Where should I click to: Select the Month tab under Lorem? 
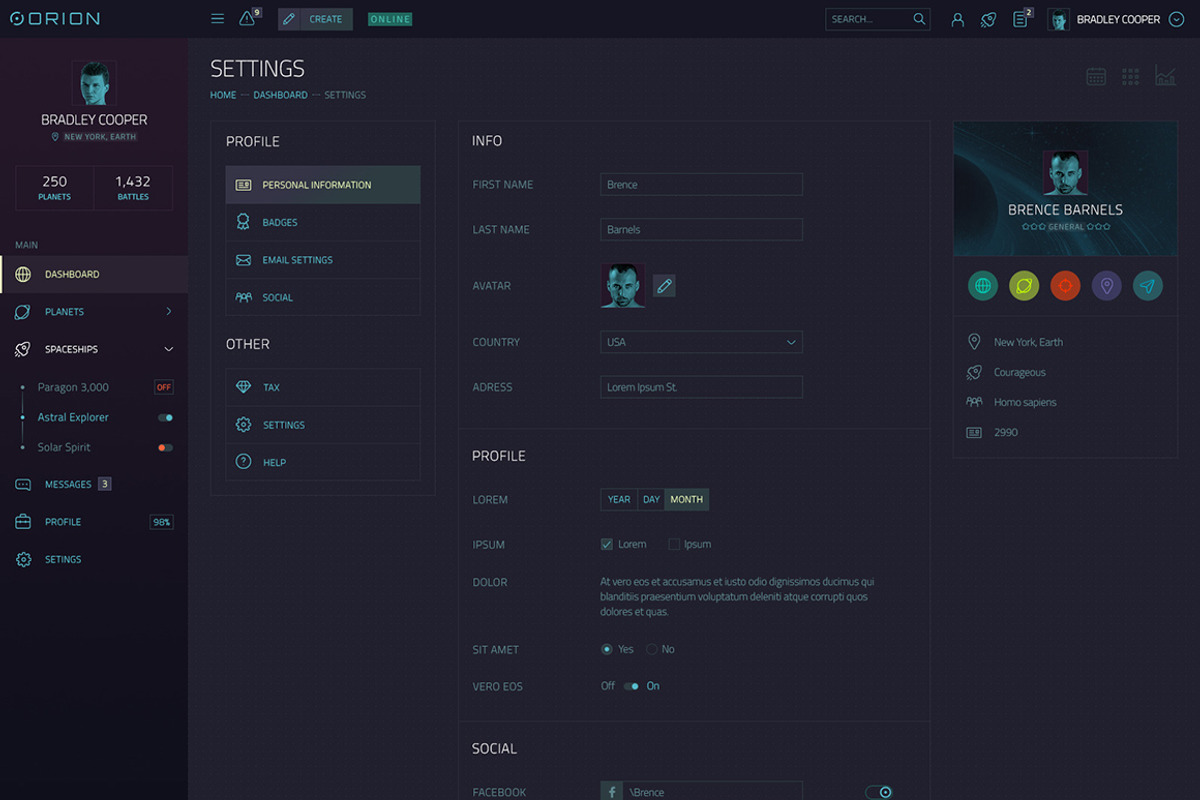[x=687, y=499]
